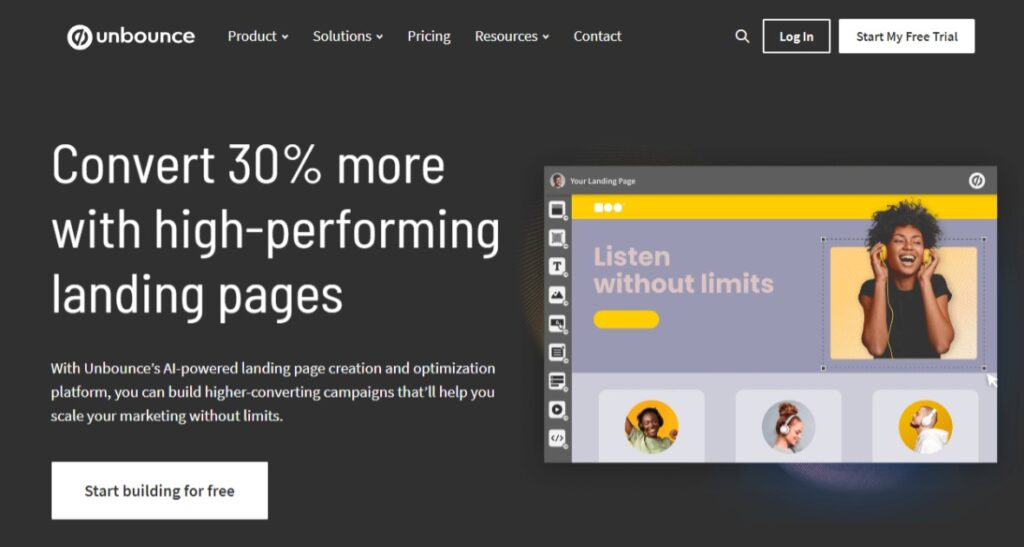Select the Box tool icon in the sidebar
This screenshot has width=1024, height=547.
(x=557, y=238)
